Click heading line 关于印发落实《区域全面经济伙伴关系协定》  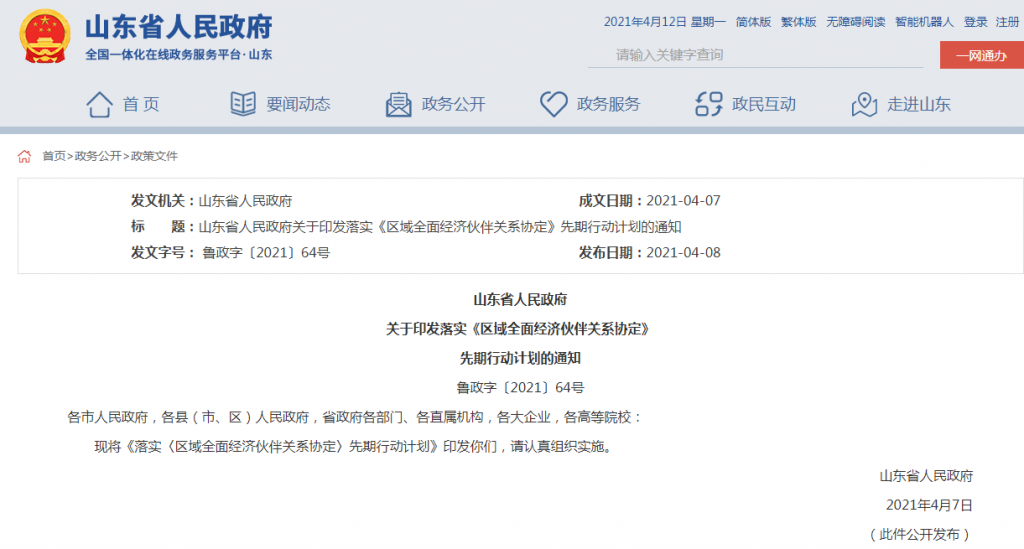(x=520, y=329)
